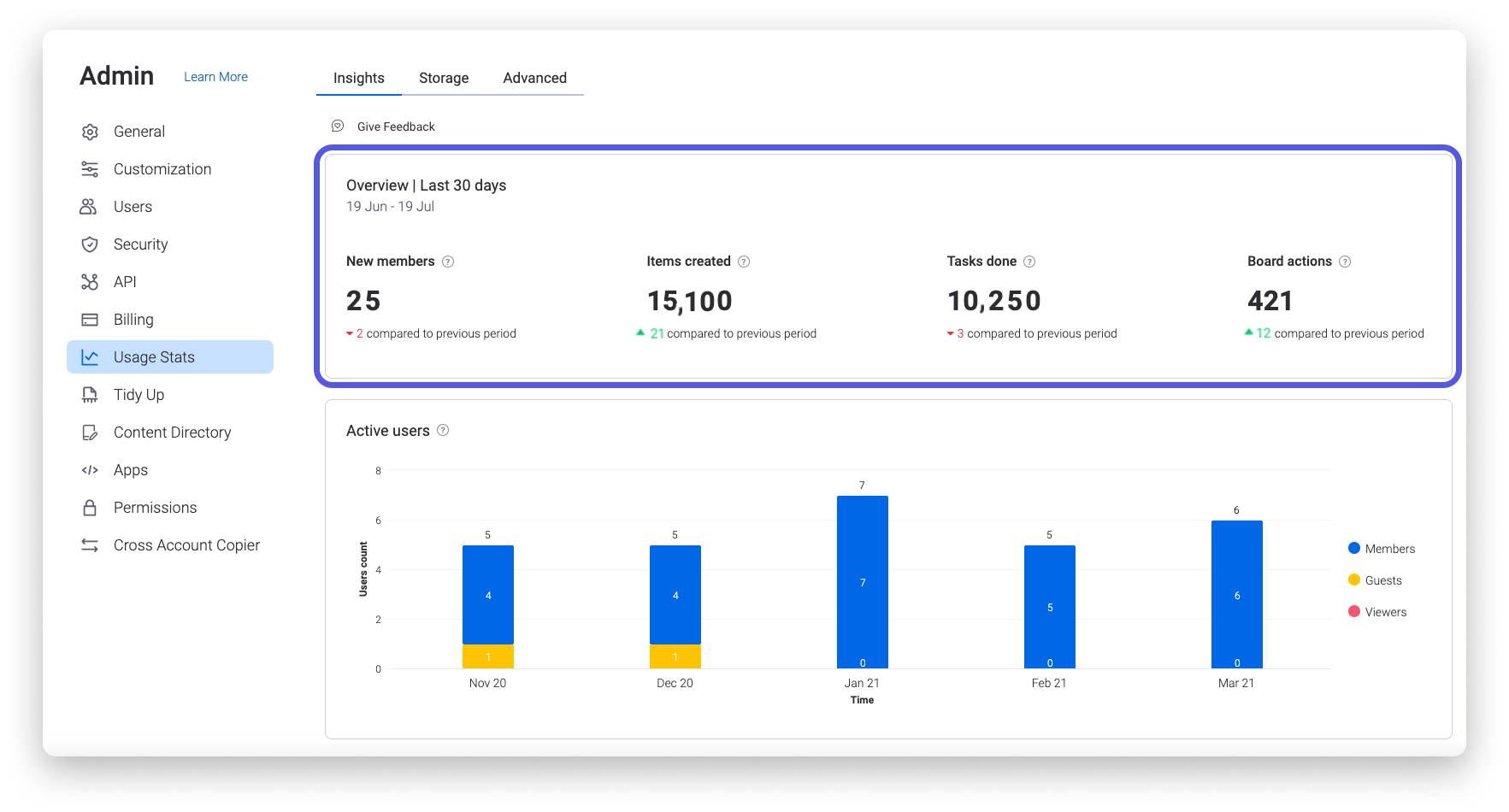
Task: Open the General settings section
Action: tap(170, 132)
